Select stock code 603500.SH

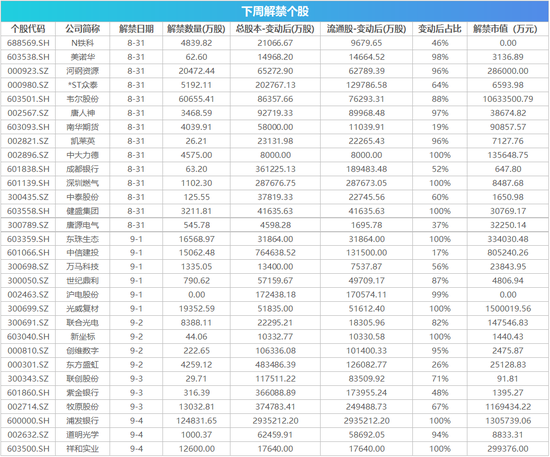point(28,449)
